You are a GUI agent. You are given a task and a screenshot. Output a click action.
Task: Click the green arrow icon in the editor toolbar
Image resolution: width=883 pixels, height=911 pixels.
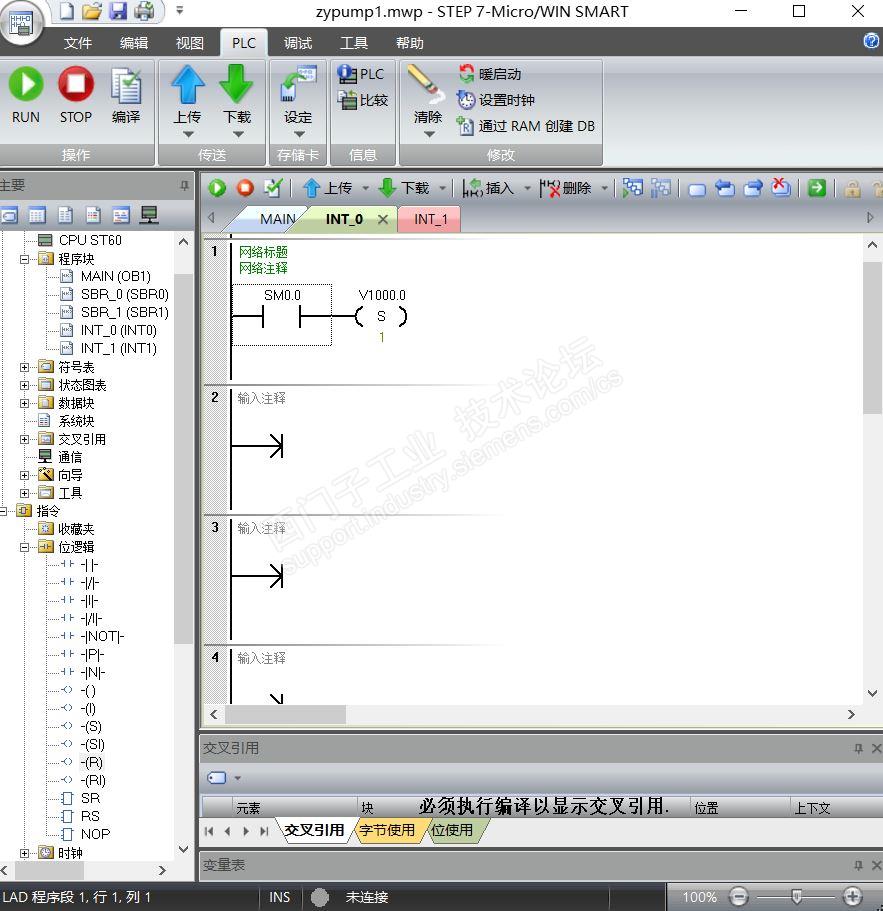point(817,188)
